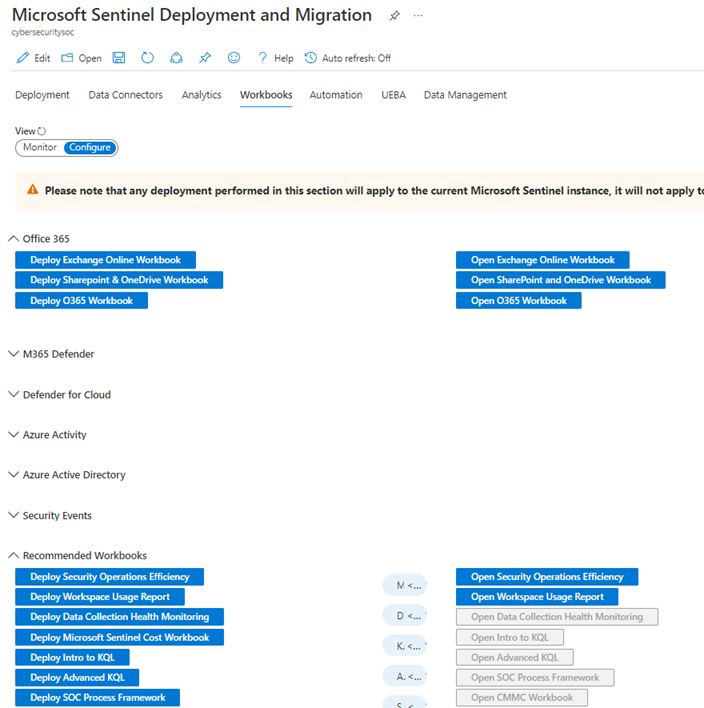Click the Edit pencil icon
Image resolution: width=704 pixels, height=708 pixels.
point(23,58)
